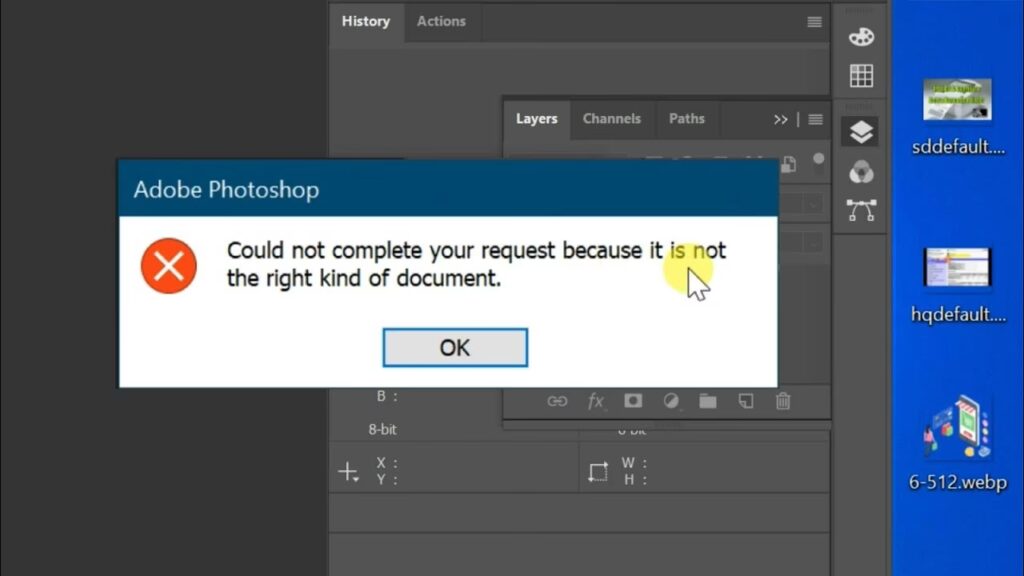Click the create new layer icon

(746, 401)
